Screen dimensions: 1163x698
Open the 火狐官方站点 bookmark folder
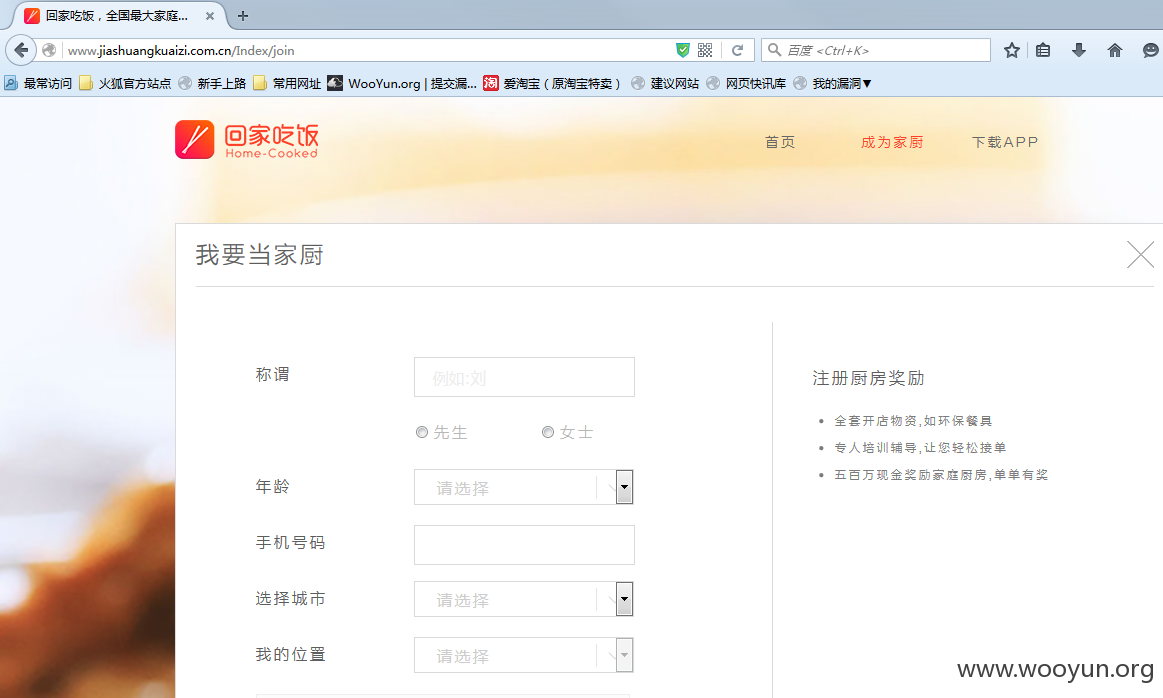coord(125,83)
